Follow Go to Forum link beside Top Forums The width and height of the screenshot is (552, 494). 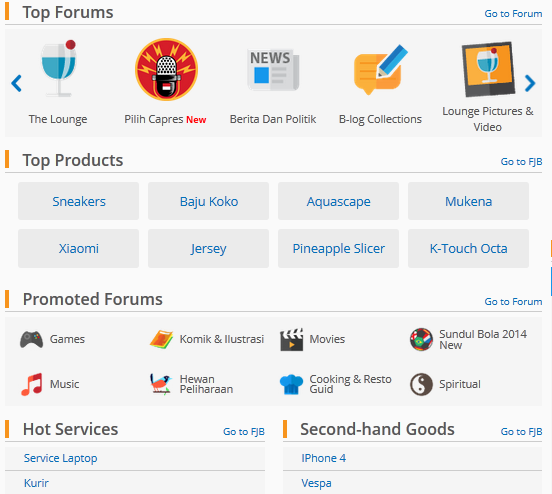(x=513, y=14)
